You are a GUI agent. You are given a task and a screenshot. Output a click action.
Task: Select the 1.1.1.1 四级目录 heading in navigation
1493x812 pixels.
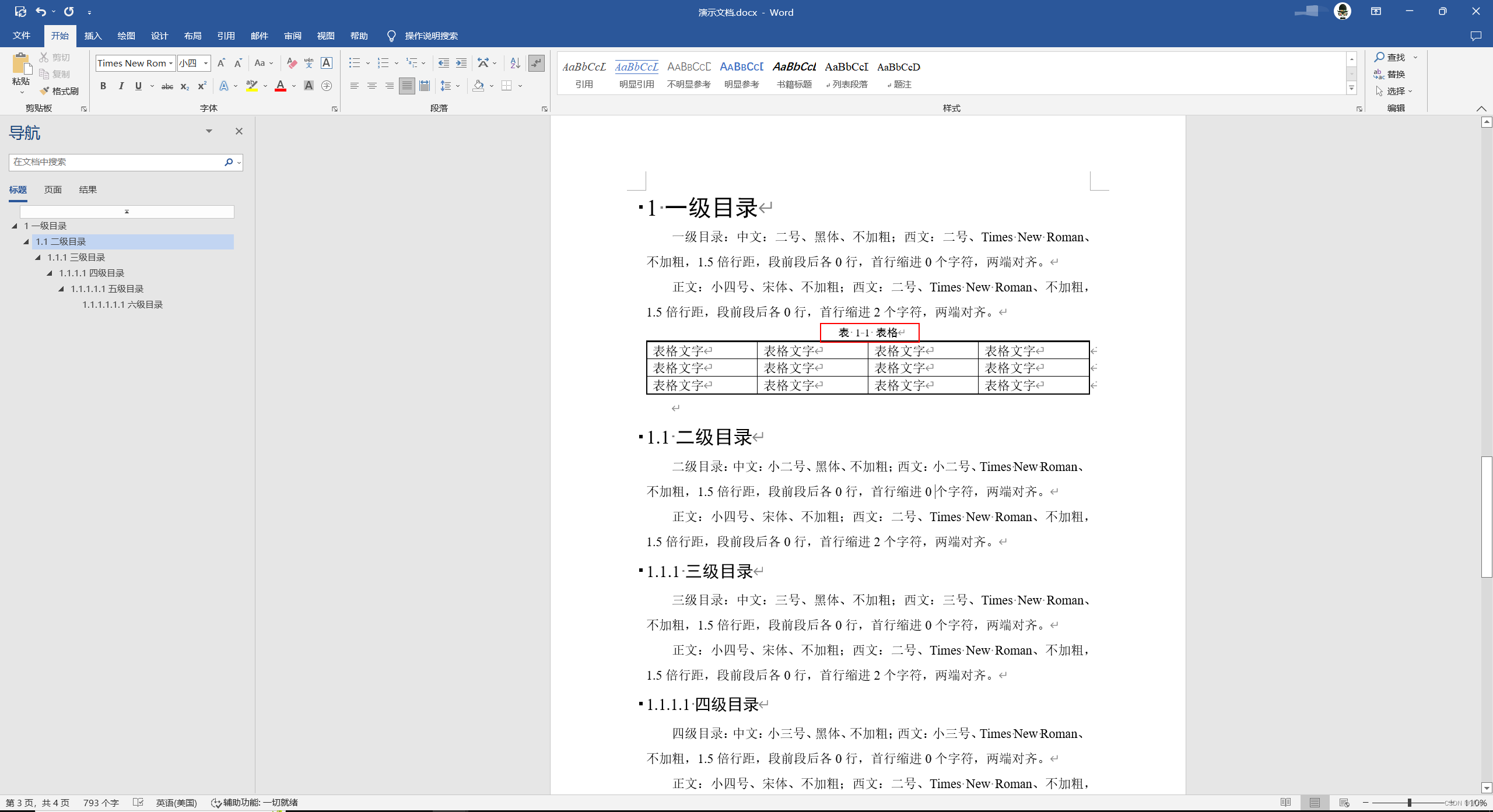pyautogui.click(x=92, y=273)
